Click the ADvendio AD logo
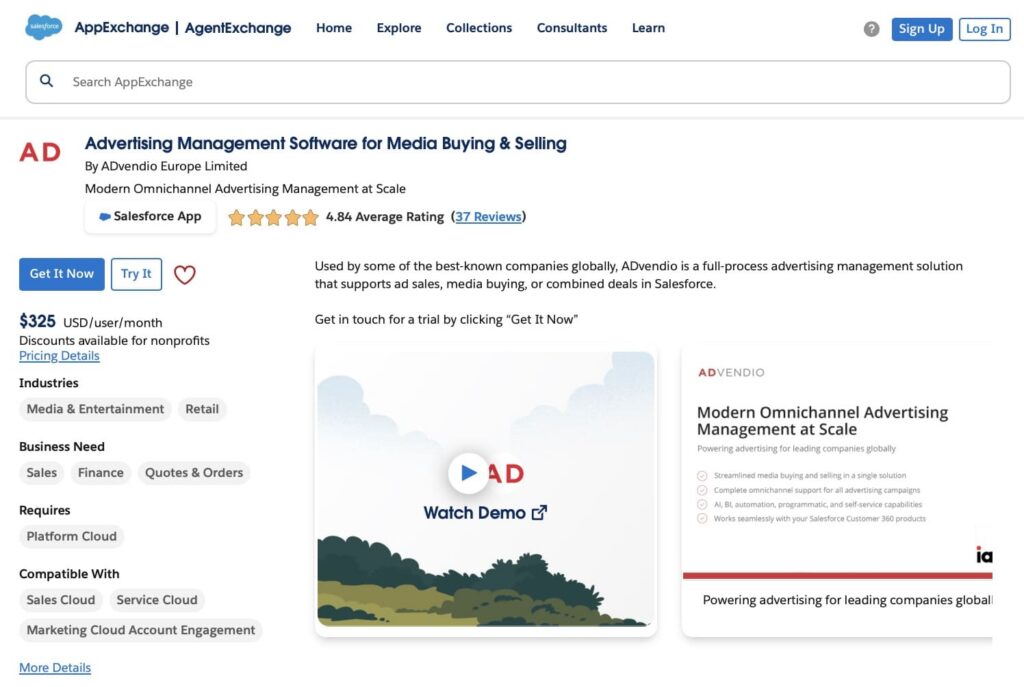Screen dimensions: 1024x687 40,152
